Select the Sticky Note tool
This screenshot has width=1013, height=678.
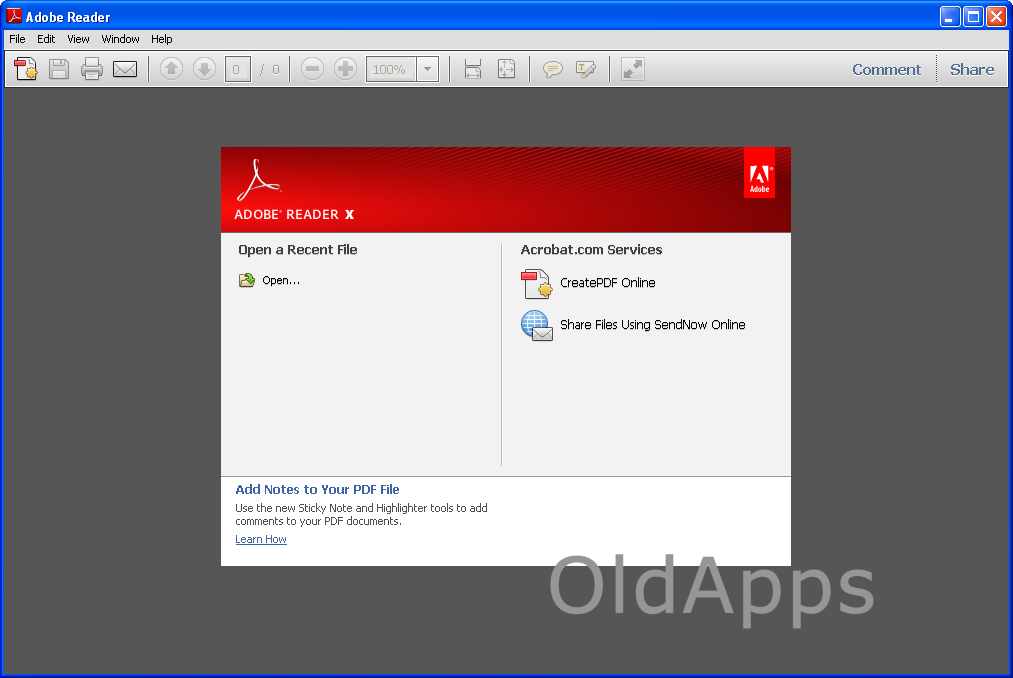(x=552, y=69)
